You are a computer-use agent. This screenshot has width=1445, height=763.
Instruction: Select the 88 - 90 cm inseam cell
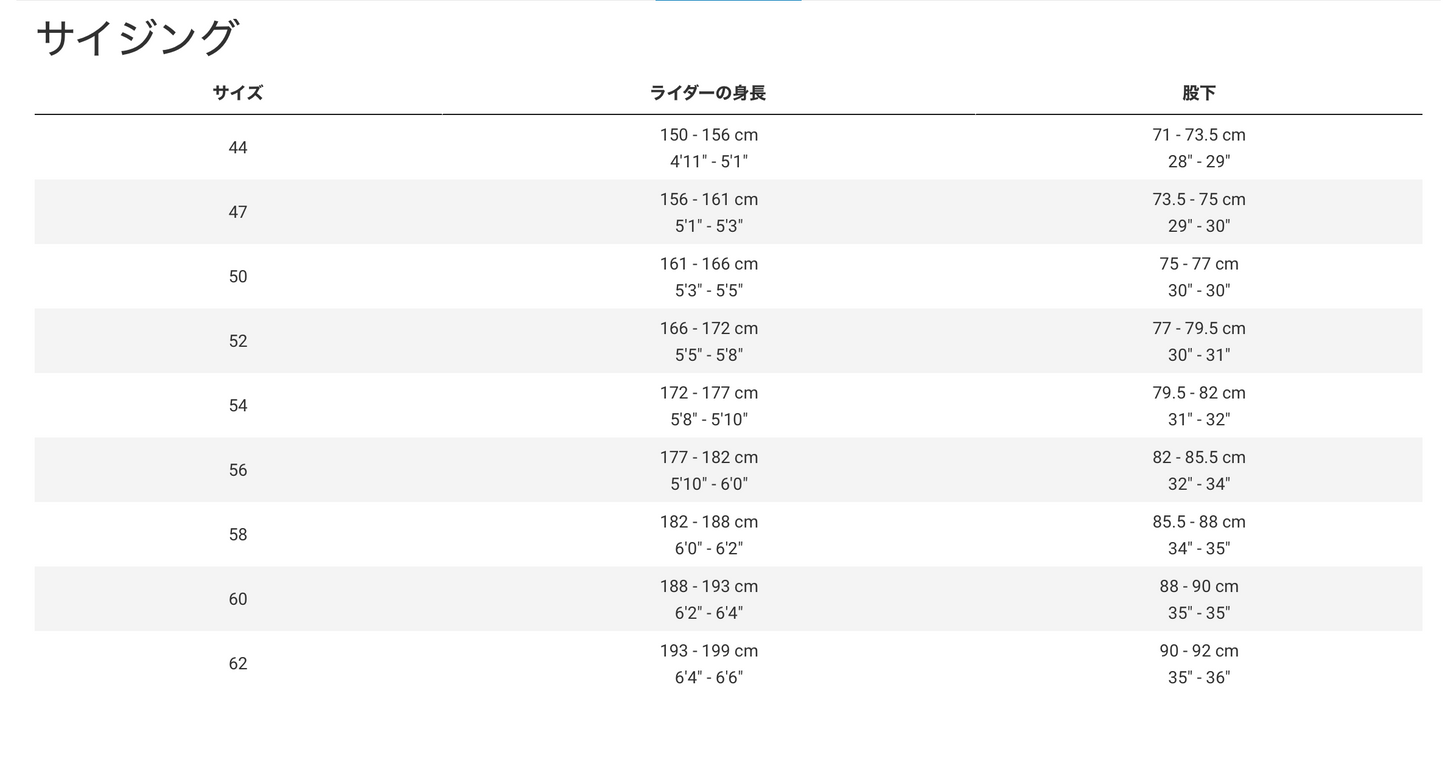(1198, 586)
